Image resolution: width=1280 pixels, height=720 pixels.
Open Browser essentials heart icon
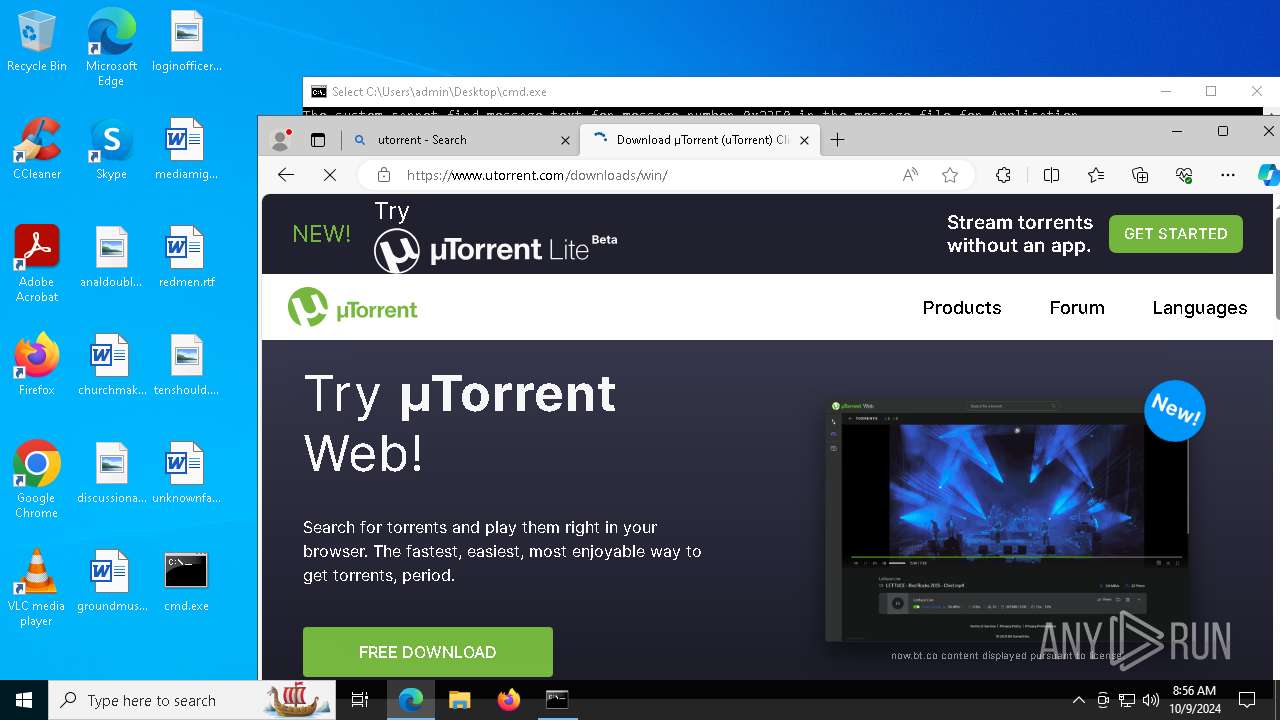1185,175
